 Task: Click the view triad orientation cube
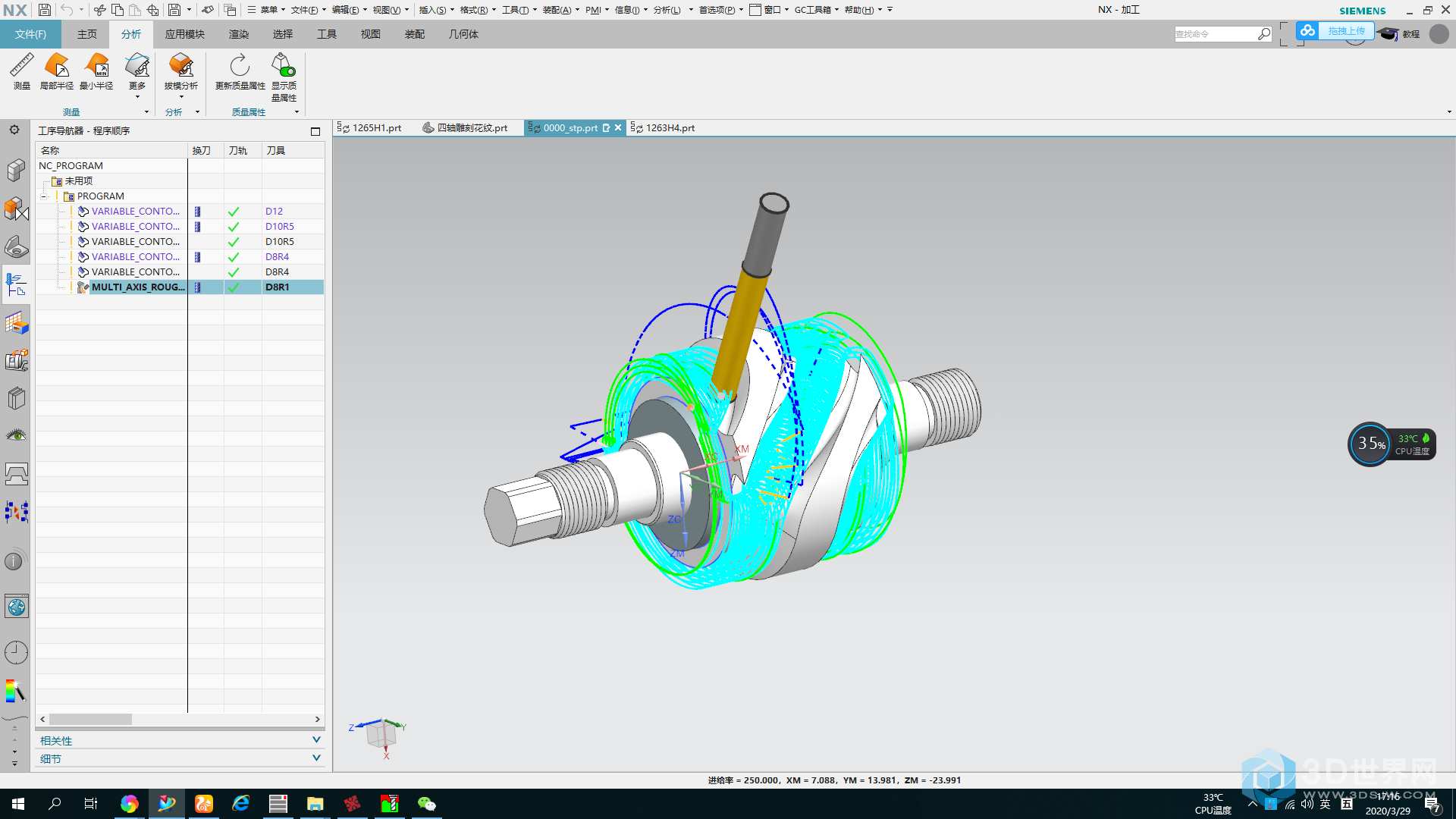pos(381,734)
